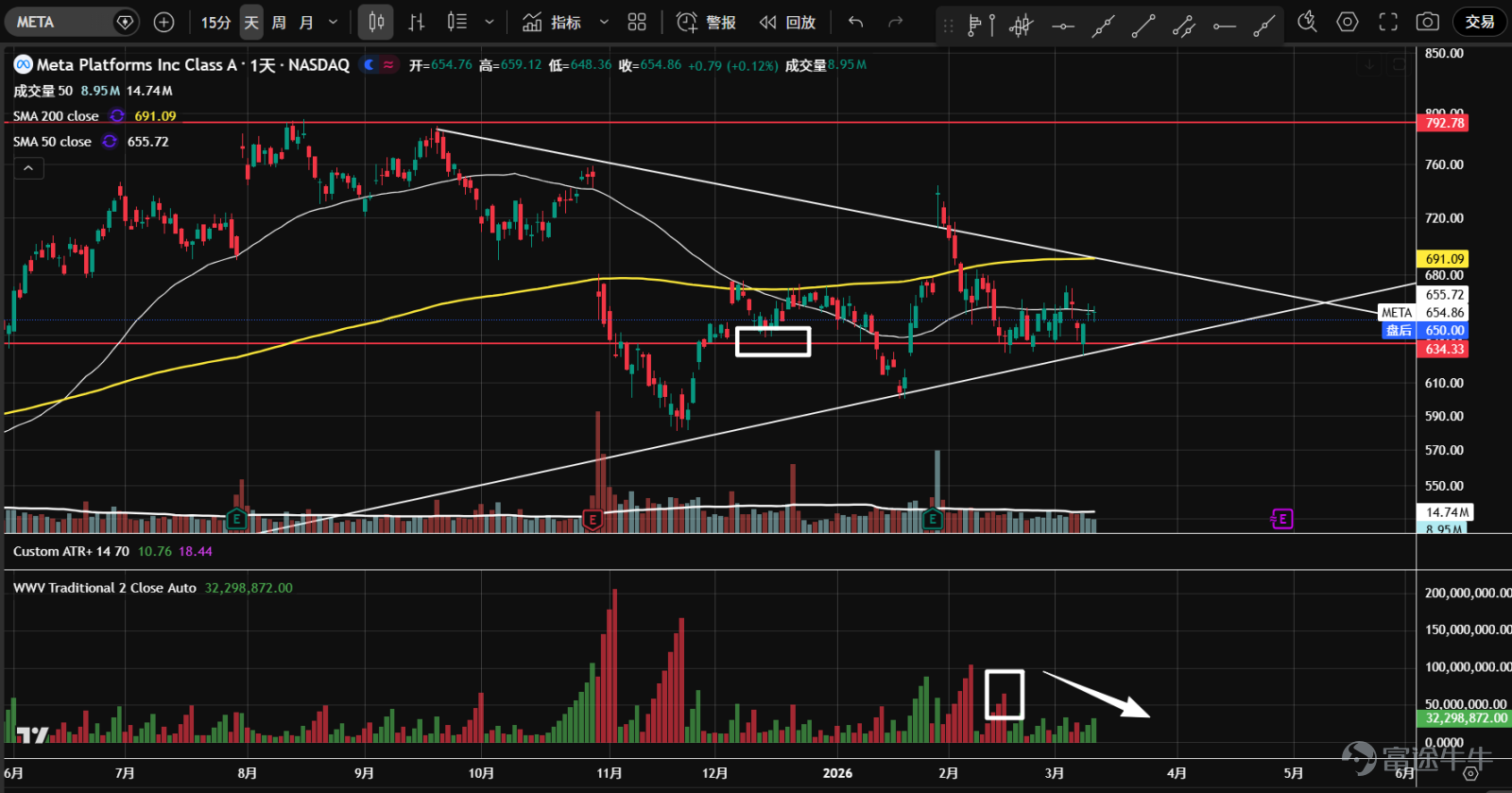
Task: Click the red 634.33 price label
Action: (x=1443, y=349)
